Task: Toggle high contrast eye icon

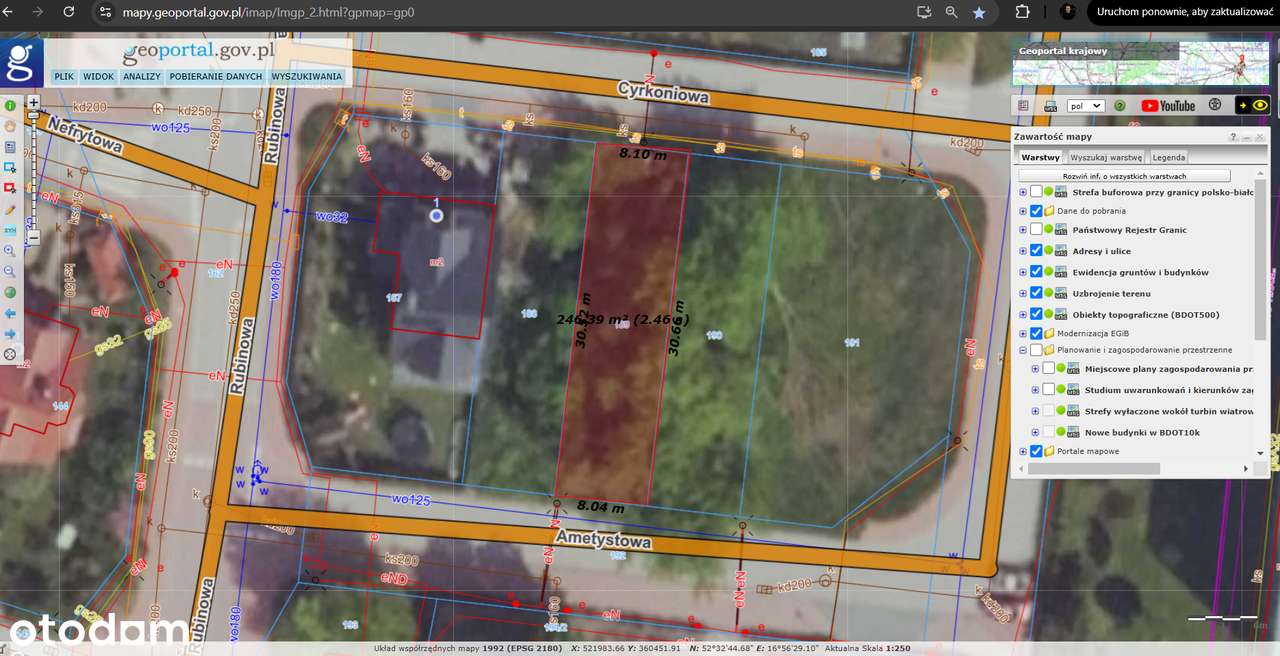Action: click(x=1254, y=105)
